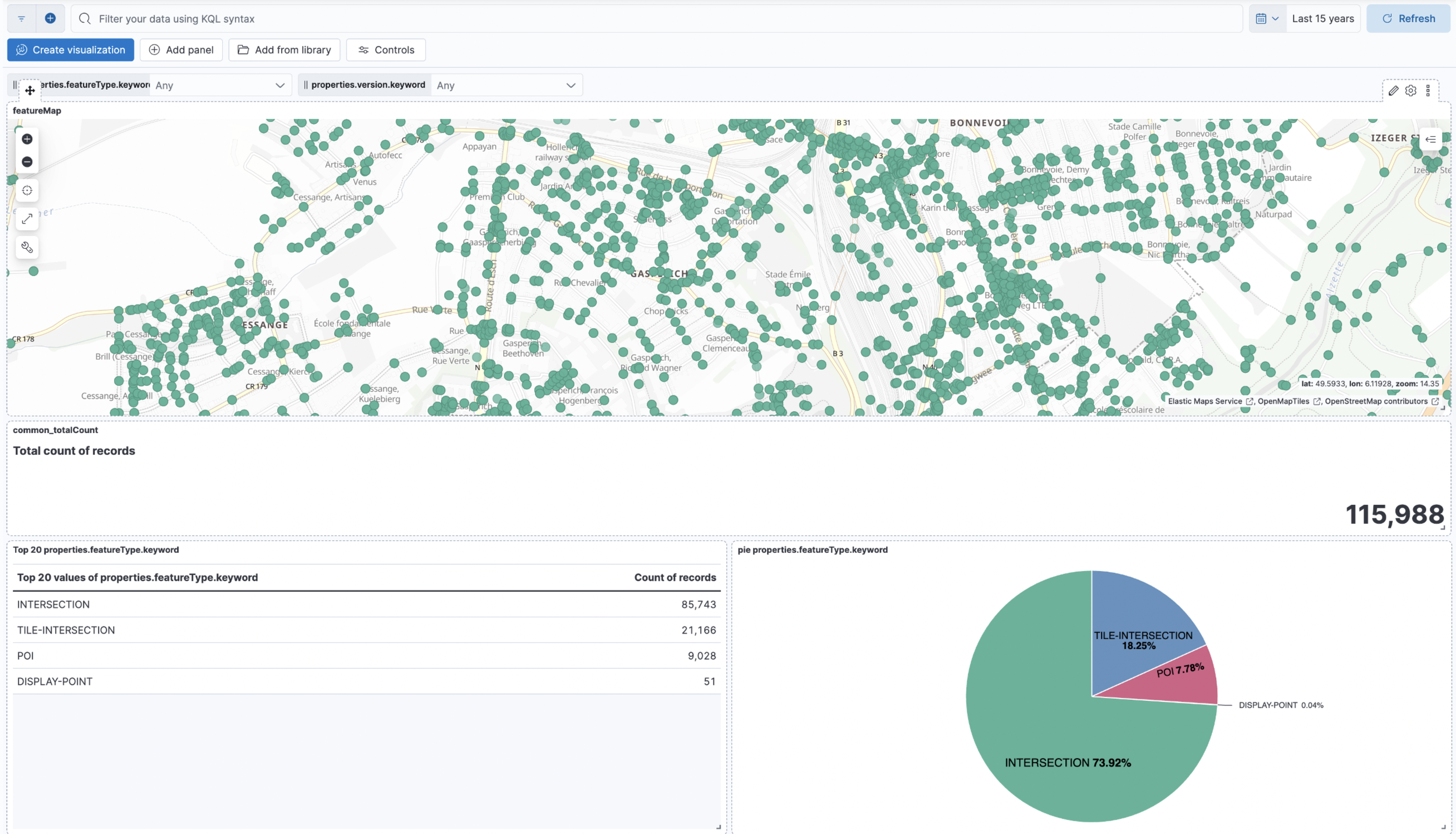Viewport: 1456px width, 834px height.
Task: Click the Create visualization button
Action: pyautogui.click(x=70, y=49)
